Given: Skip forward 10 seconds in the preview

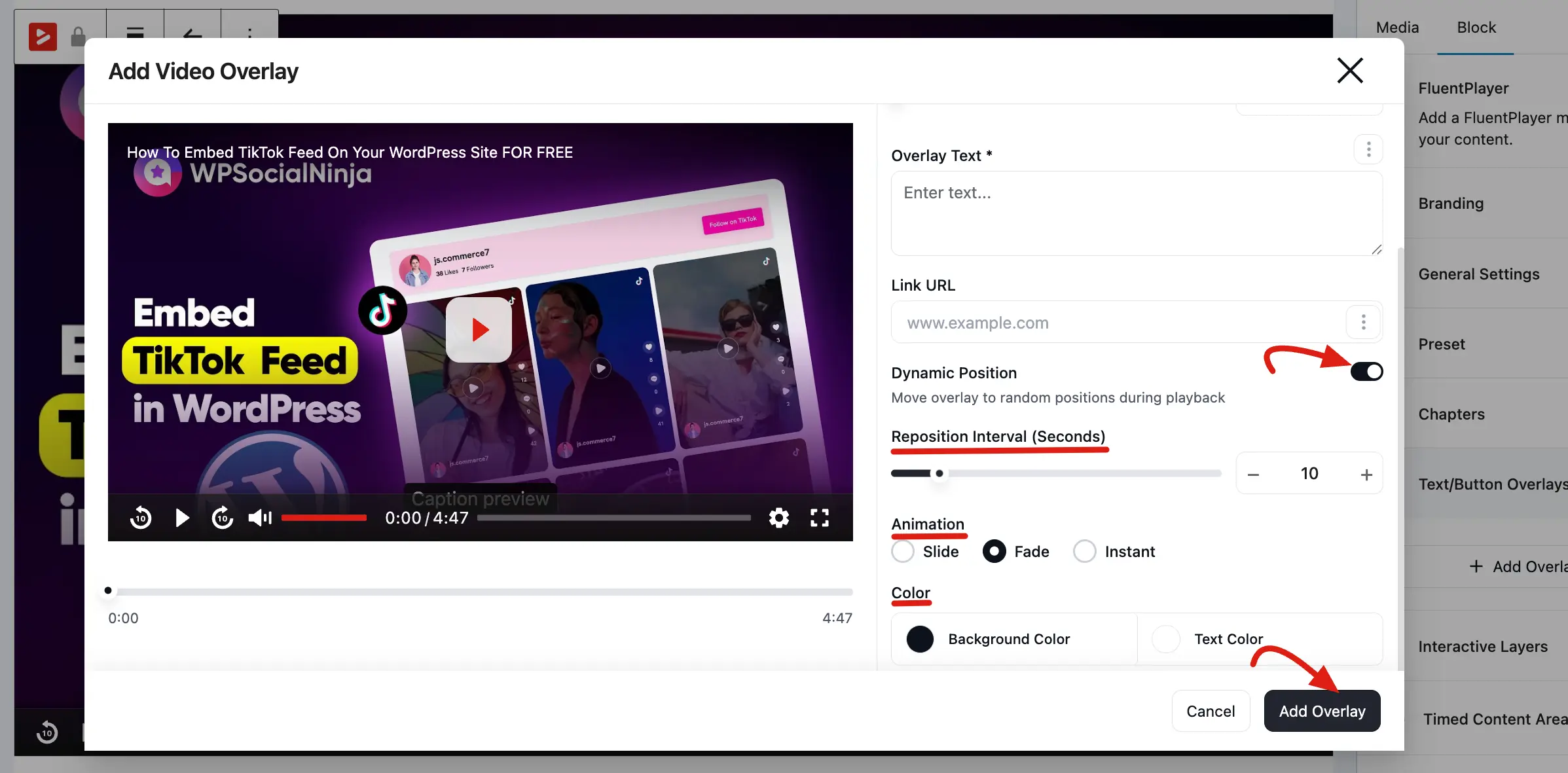Looking at the screenshot, I should pyautogui.click(x=223, y=518).
